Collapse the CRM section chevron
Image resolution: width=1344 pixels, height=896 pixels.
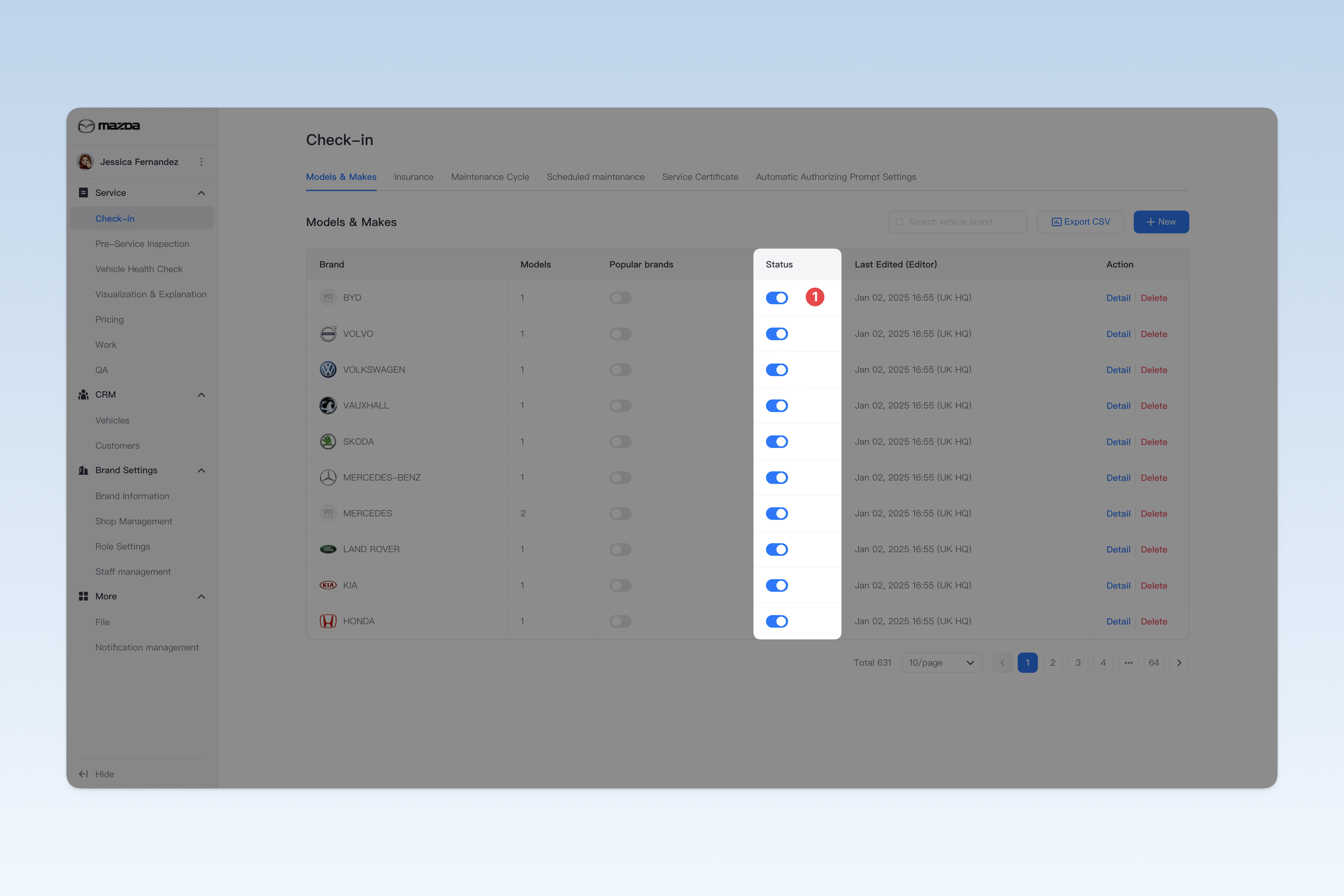point(201,395)
